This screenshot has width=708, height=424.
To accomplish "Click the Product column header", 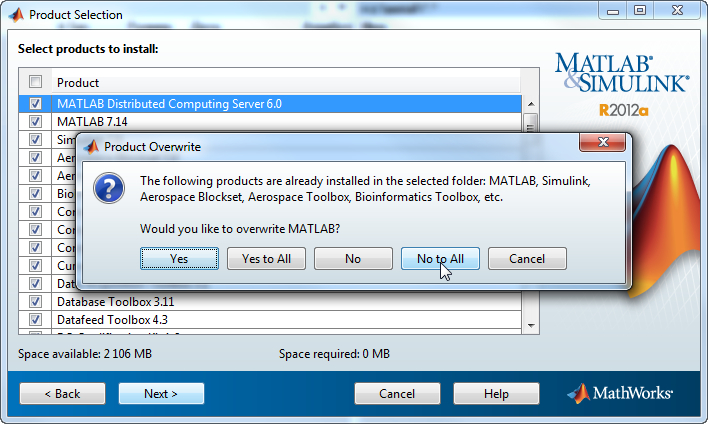I will 286,83.
